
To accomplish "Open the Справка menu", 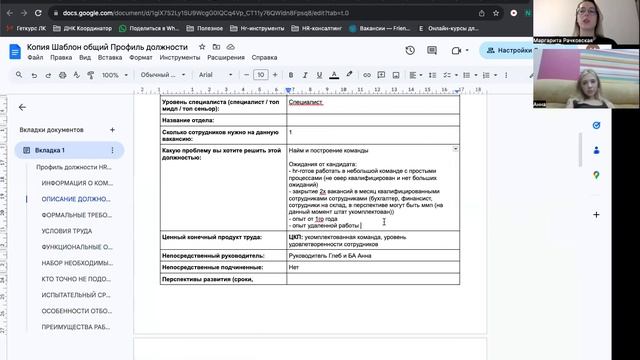I will tap(264, 58).
